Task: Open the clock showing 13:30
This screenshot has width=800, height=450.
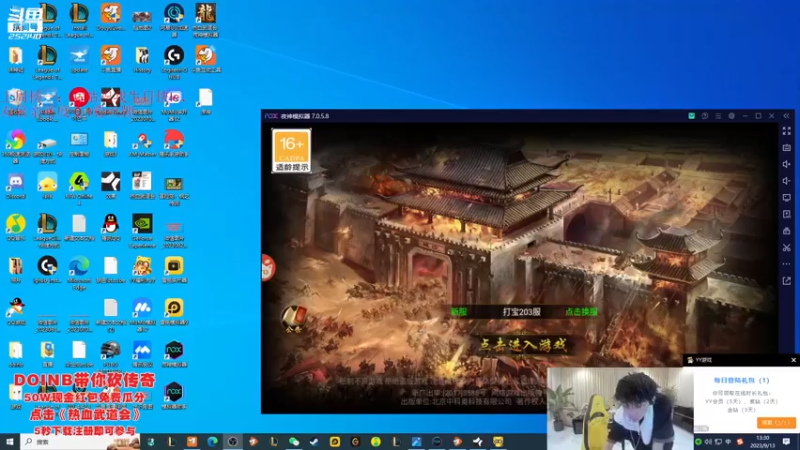Action: [x=763, y=441]
